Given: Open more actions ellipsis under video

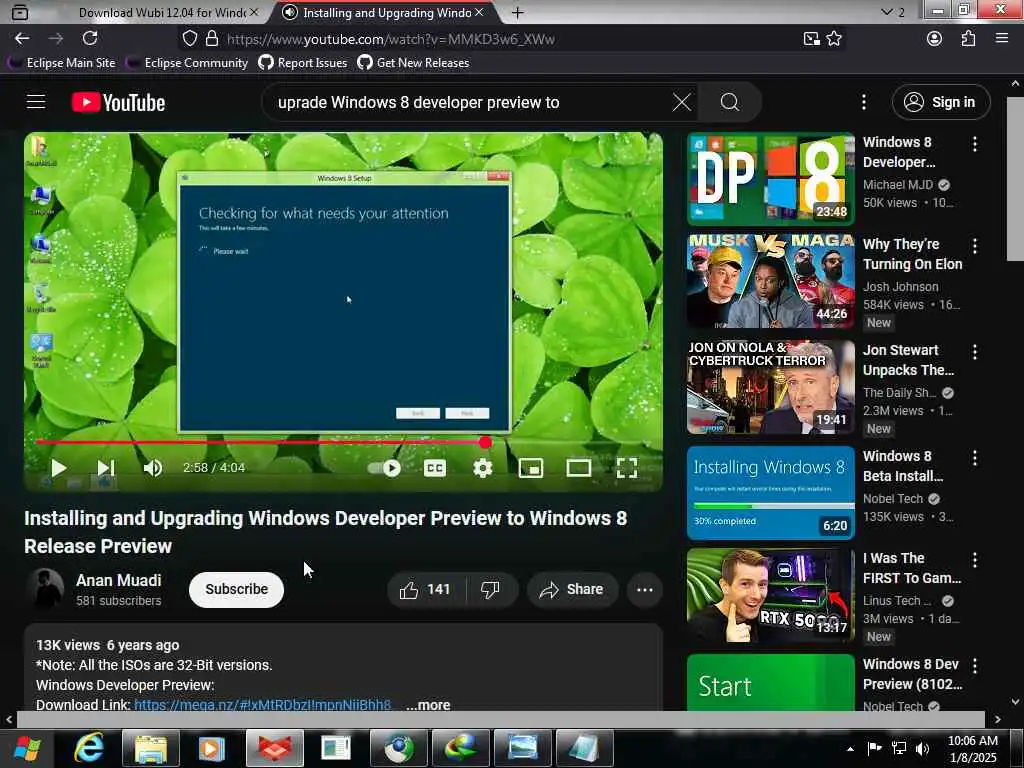Looking at the screenshot, I should 645,590.
